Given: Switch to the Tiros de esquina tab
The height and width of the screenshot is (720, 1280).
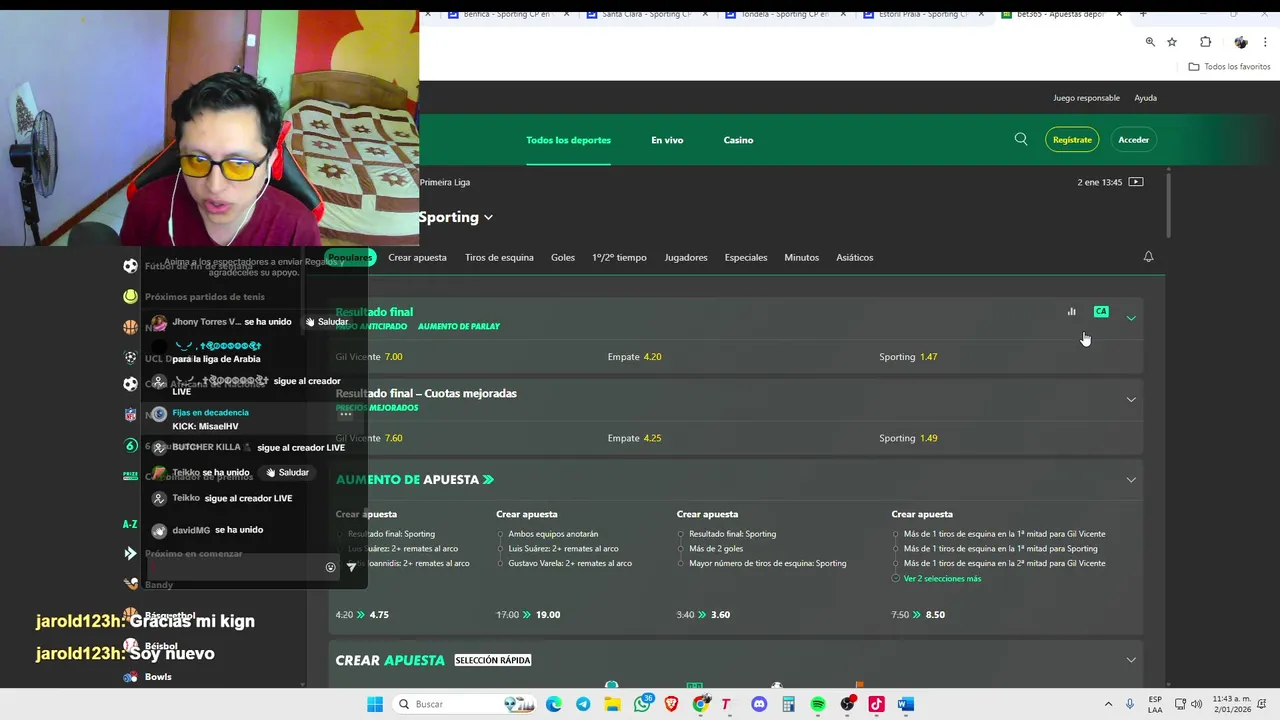Looking at the screenshot, I should [499, 257].
